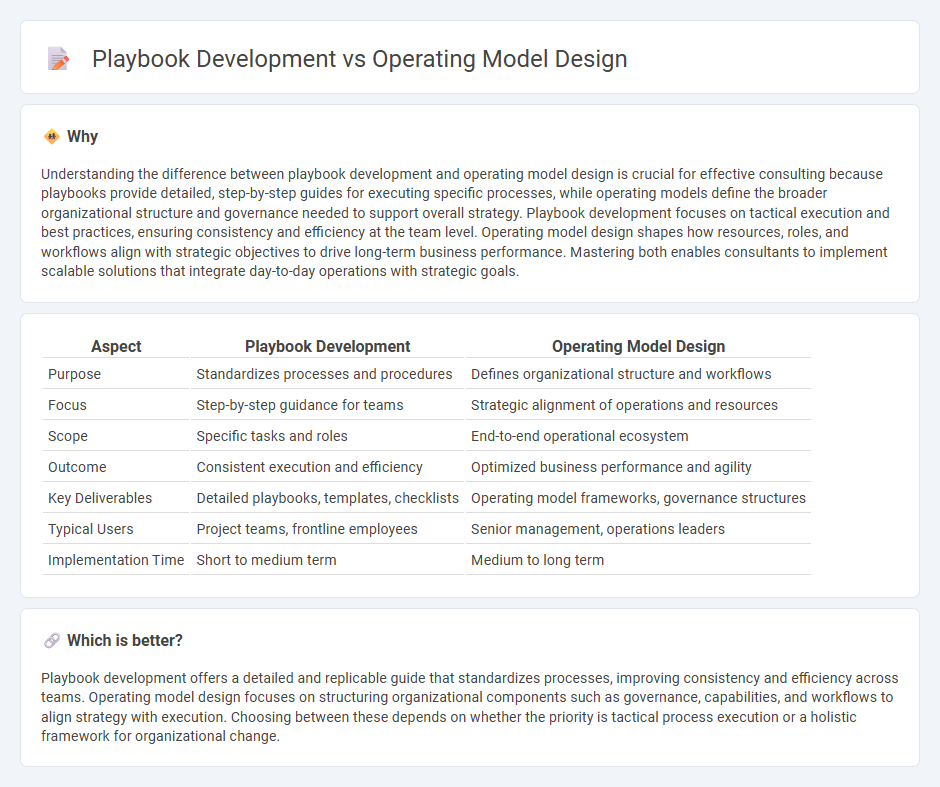The height and width of the screenshot is (787, 940).
Task: Select the Operating Model Design column header
Action: (x=638, y=346)
